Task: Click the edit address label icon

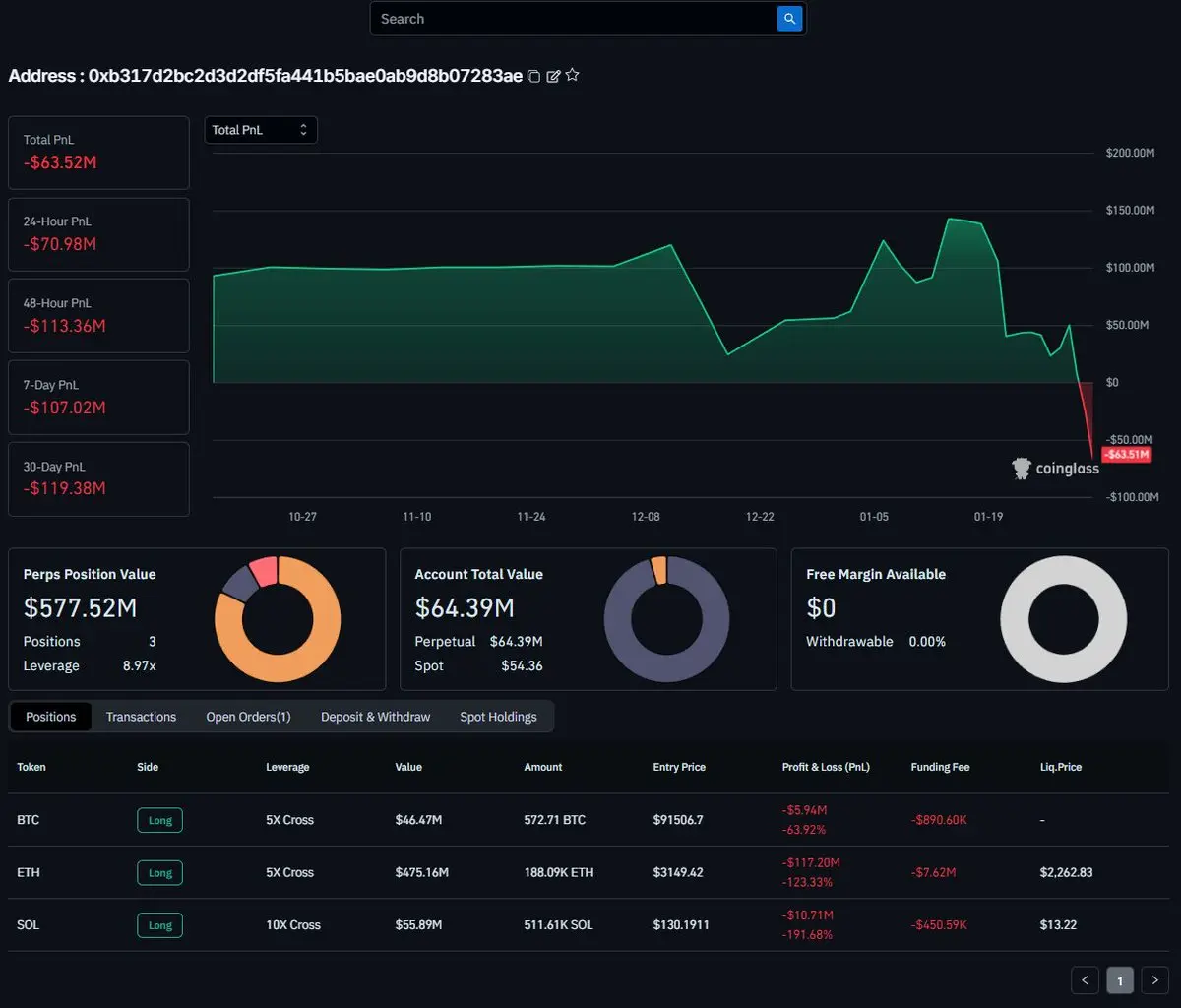Action: (553, 76)
